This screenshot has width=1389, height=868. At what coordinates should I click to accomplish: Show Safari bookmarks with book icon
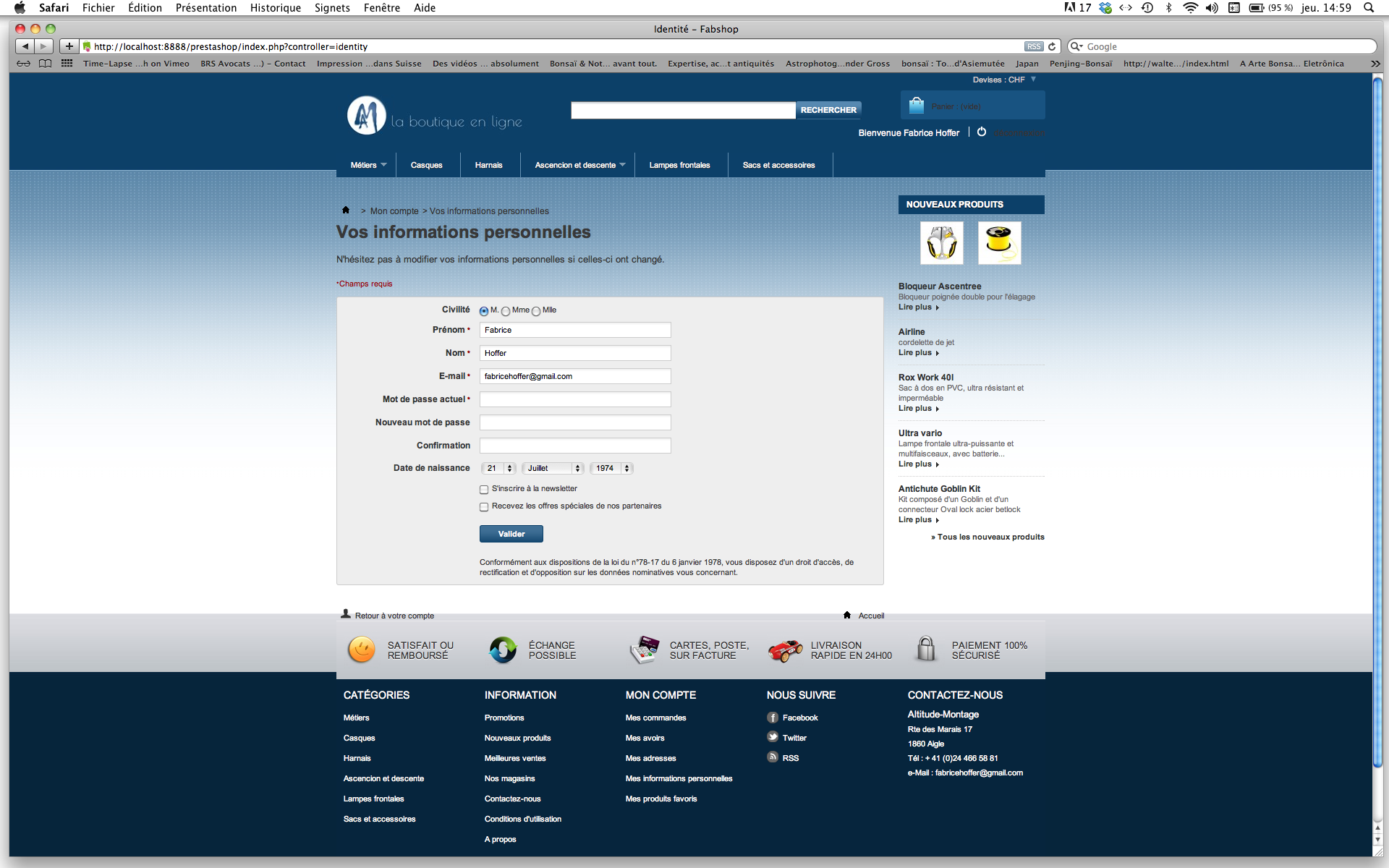(46, 64)
